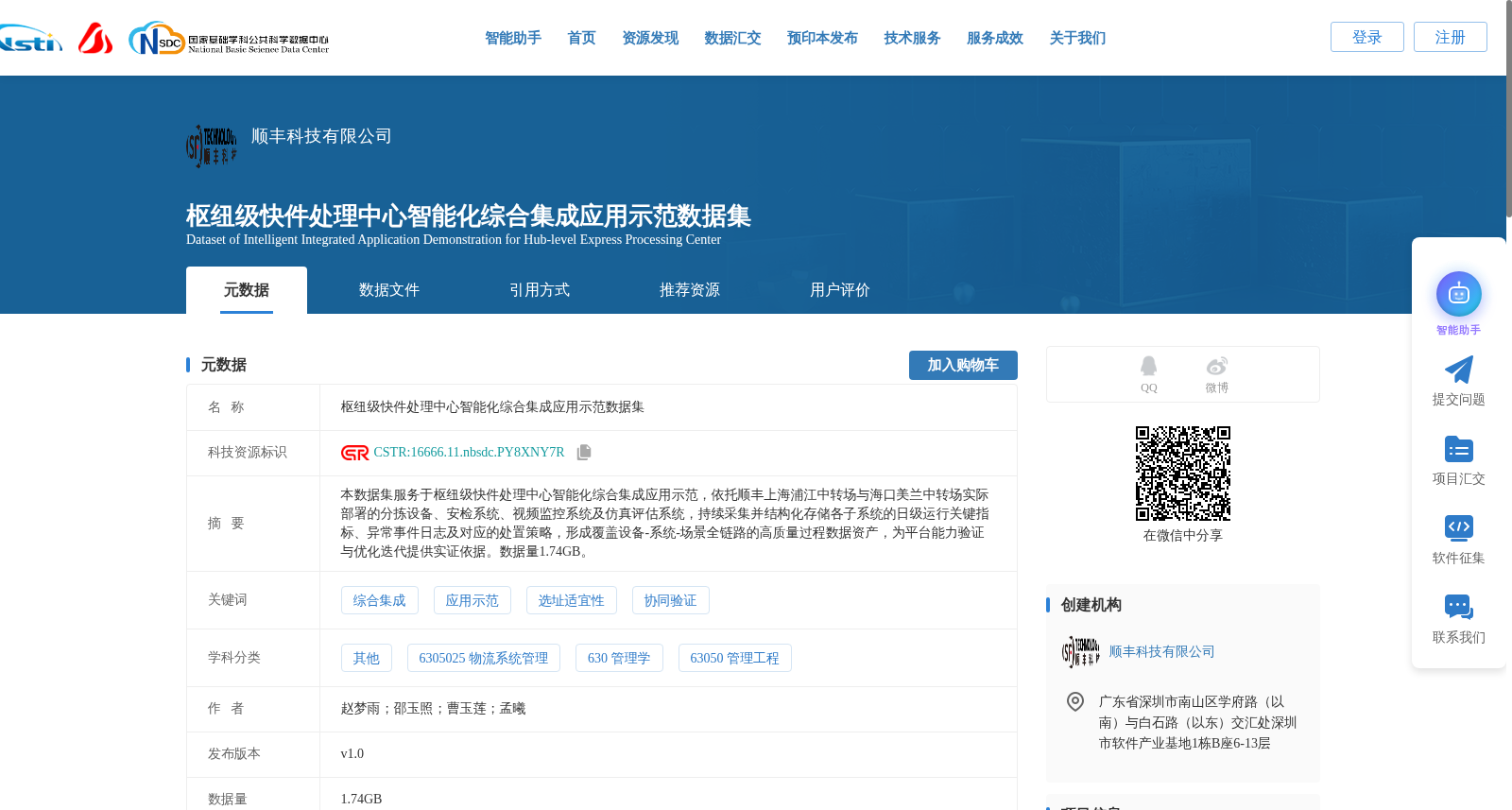Open the 软件征集 code icon

tap(1458, 527)
